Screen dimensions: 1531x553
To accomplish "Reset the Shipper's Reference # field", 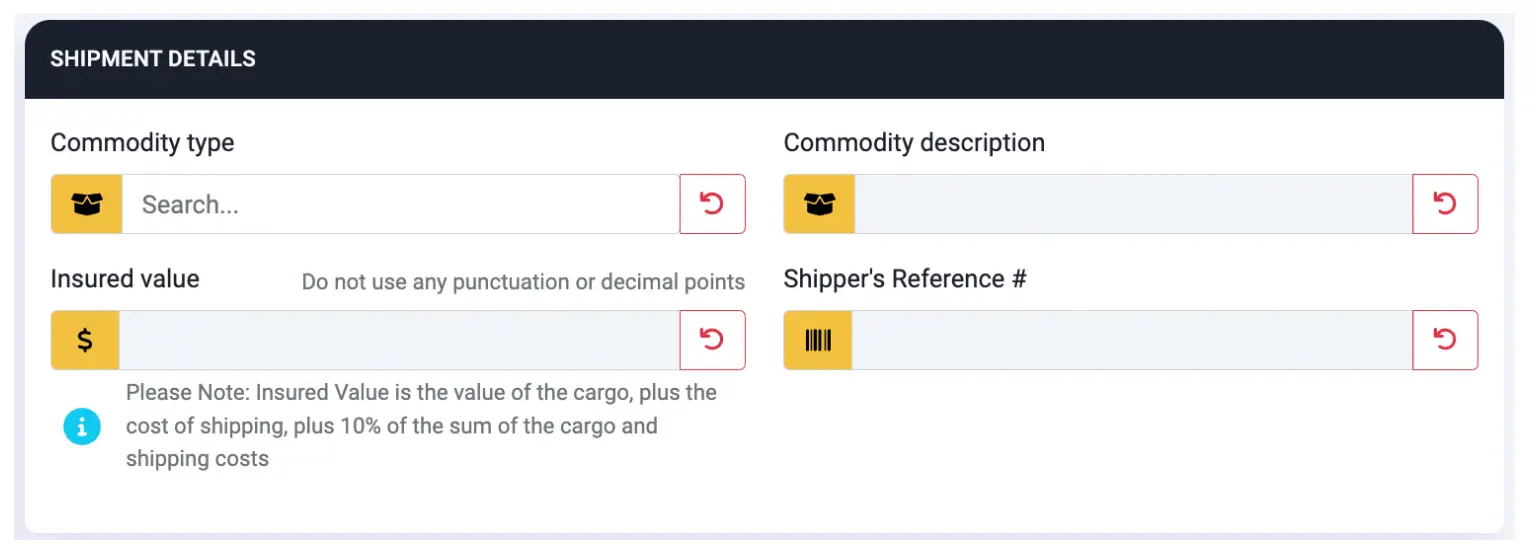I will click(x=1445, y=340).
